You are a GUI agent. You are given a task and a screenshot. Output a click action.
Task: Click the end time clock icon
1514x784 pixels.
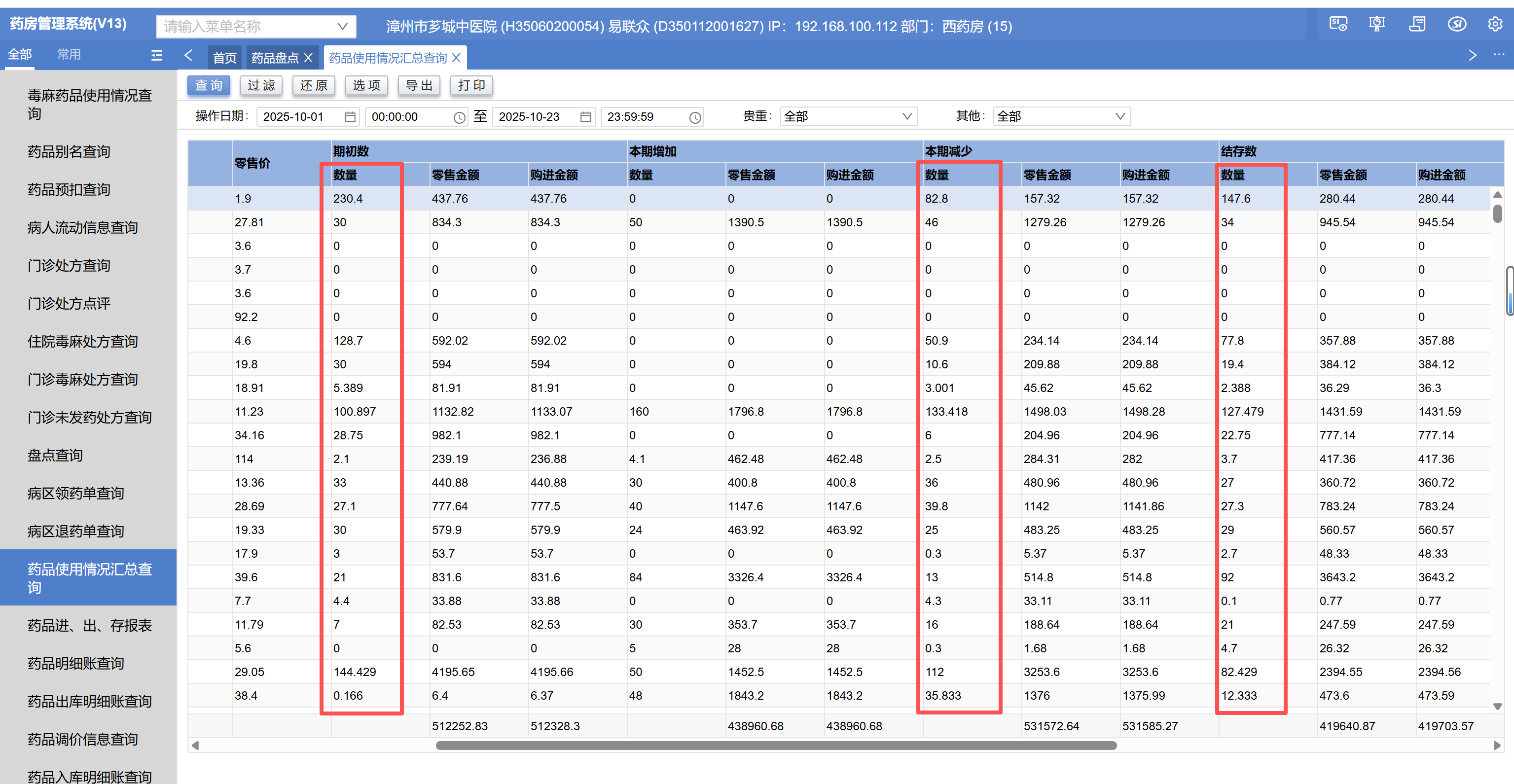[x=695, y=117]
